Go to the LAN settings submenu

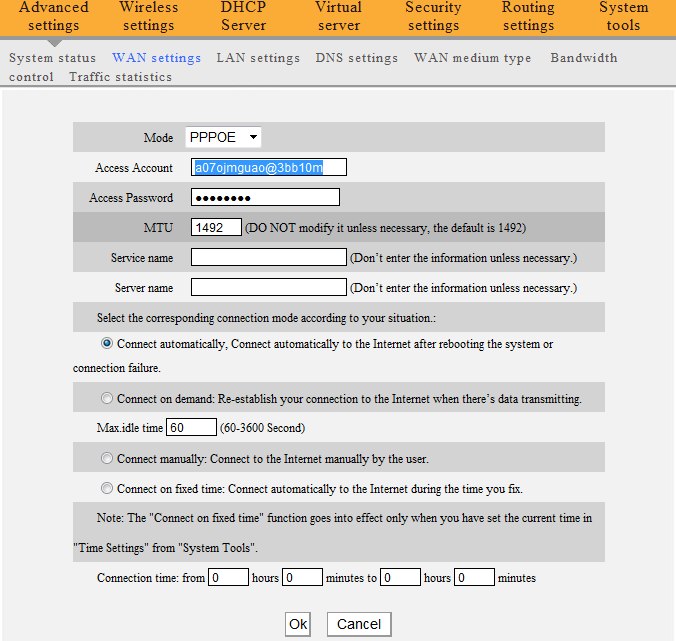click(x=258, y=58)
